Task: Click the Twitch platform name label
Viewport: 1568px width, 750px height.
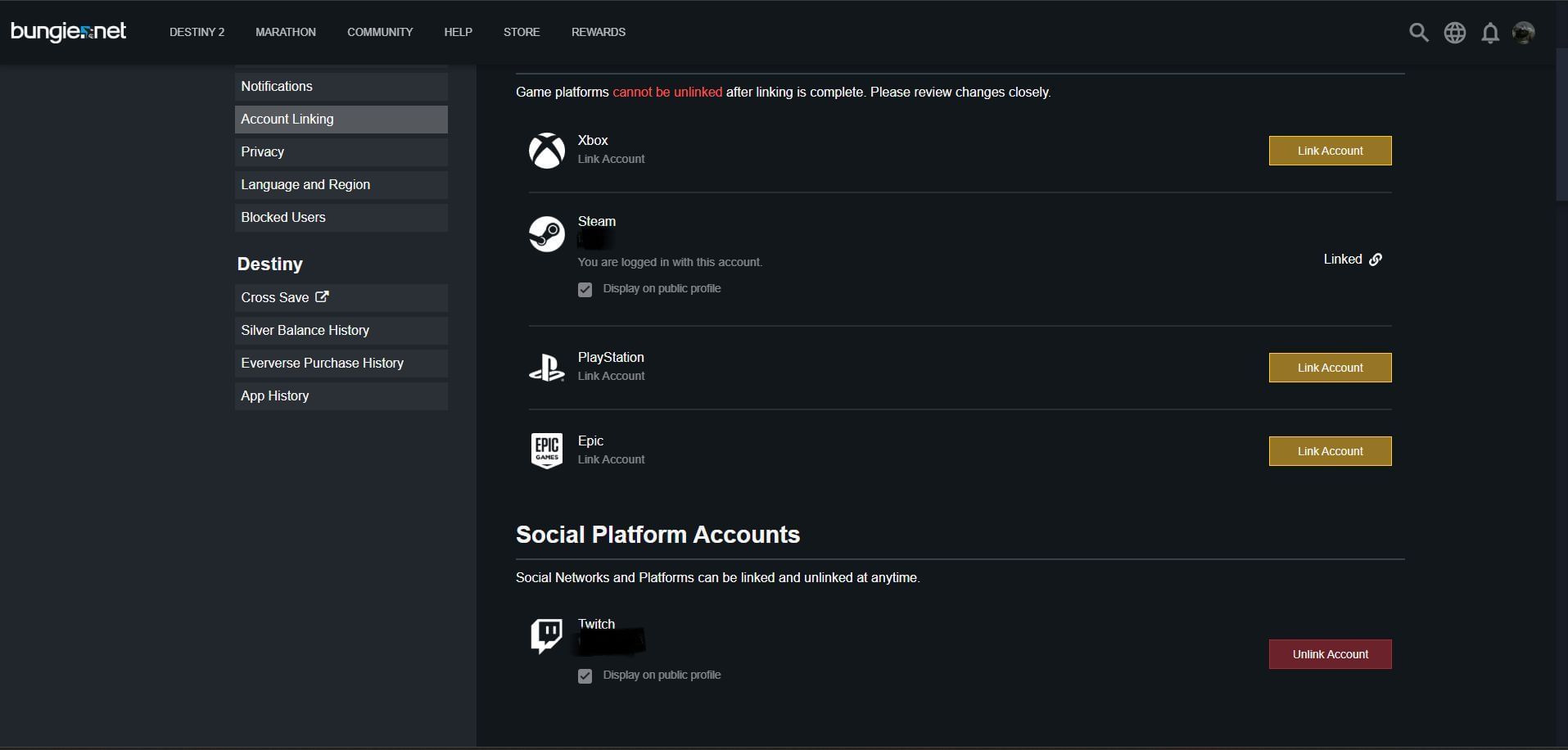Action: pos(596,625)
